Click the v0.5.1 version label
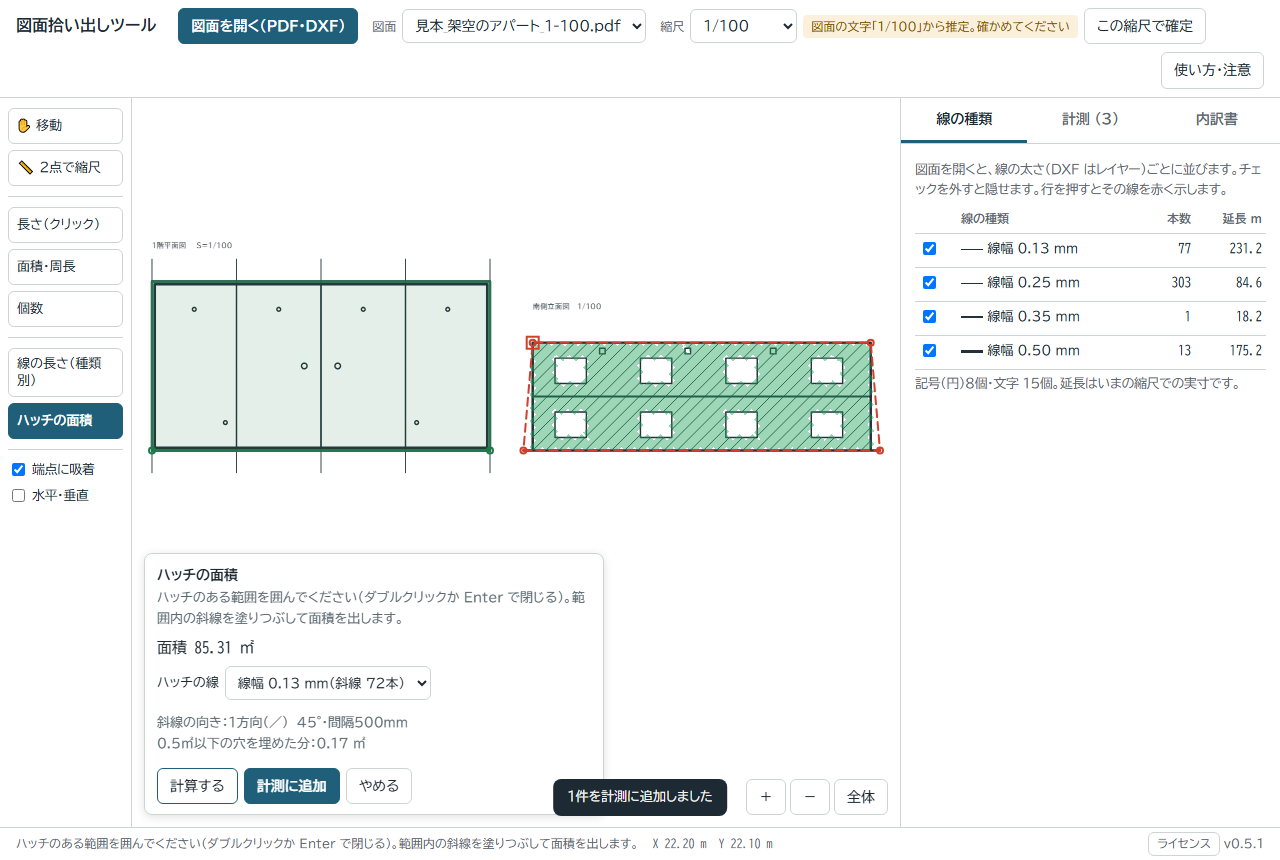1280x860 pixels. click(1245, 844)
